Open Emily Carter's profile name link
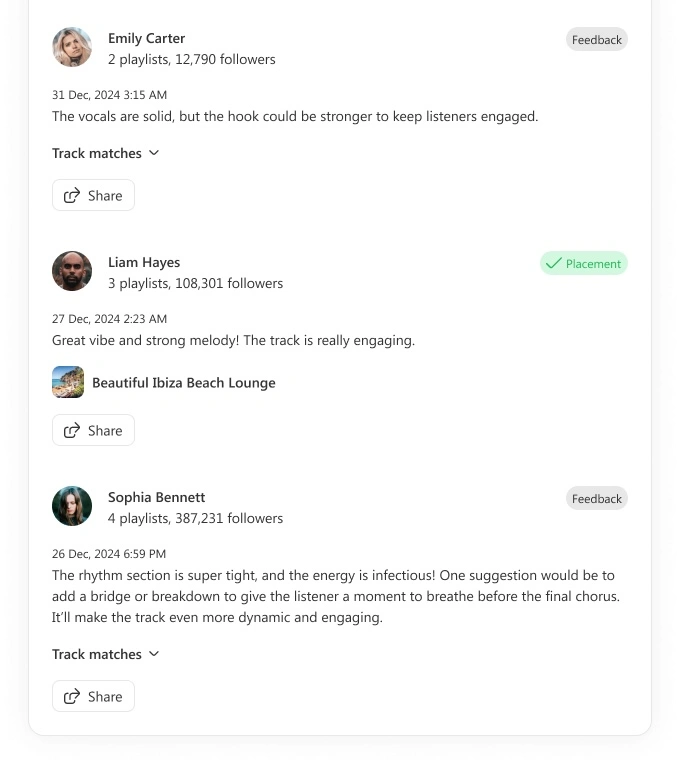This screenshot has width=677, height=760. coord(146,38)
